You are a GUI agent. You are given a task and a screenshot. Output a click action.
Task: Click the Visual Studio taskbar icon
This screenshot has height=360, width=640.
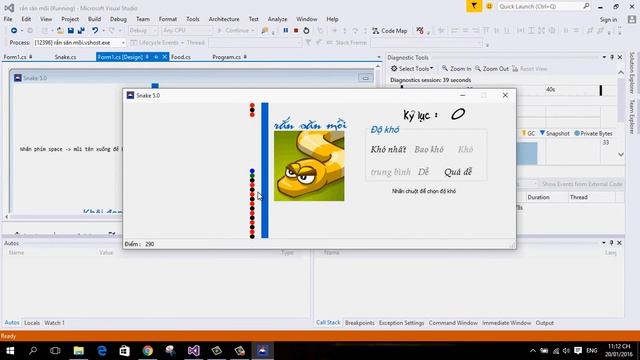pos(193,351)
